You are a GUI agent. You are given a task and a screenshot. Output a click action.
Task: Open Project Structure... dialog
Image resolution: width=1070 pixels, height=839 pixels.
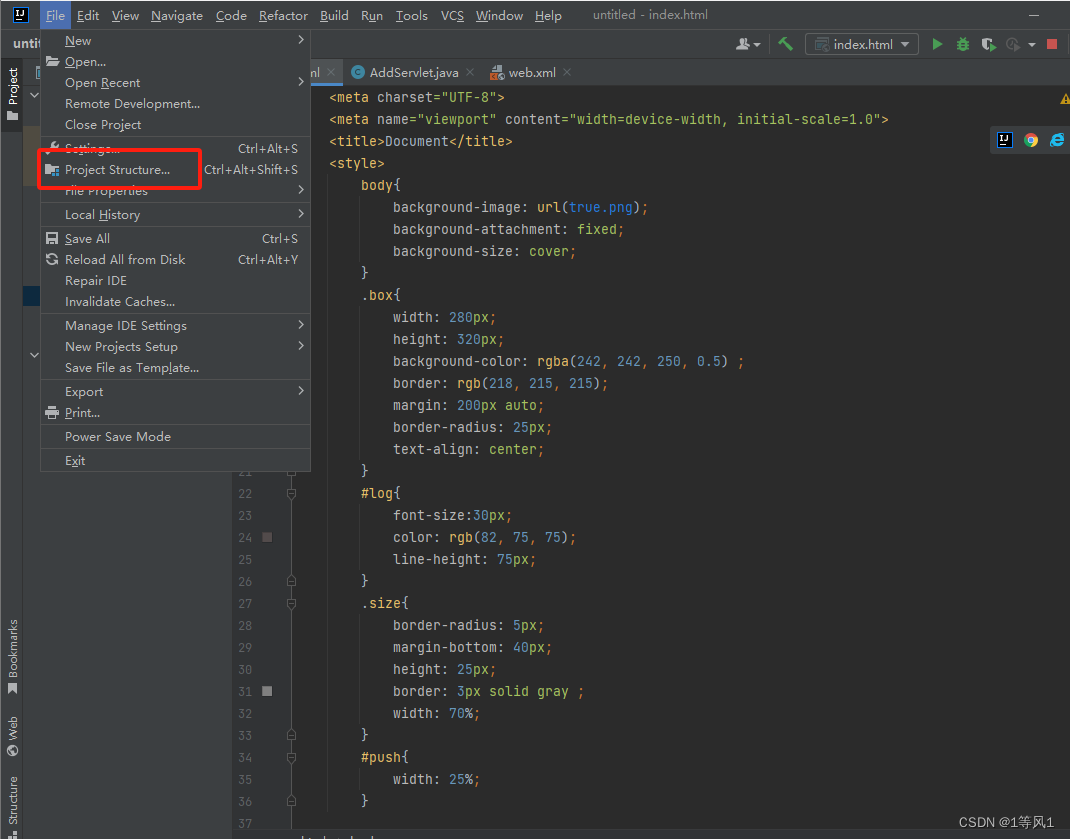tap(175, 170)
